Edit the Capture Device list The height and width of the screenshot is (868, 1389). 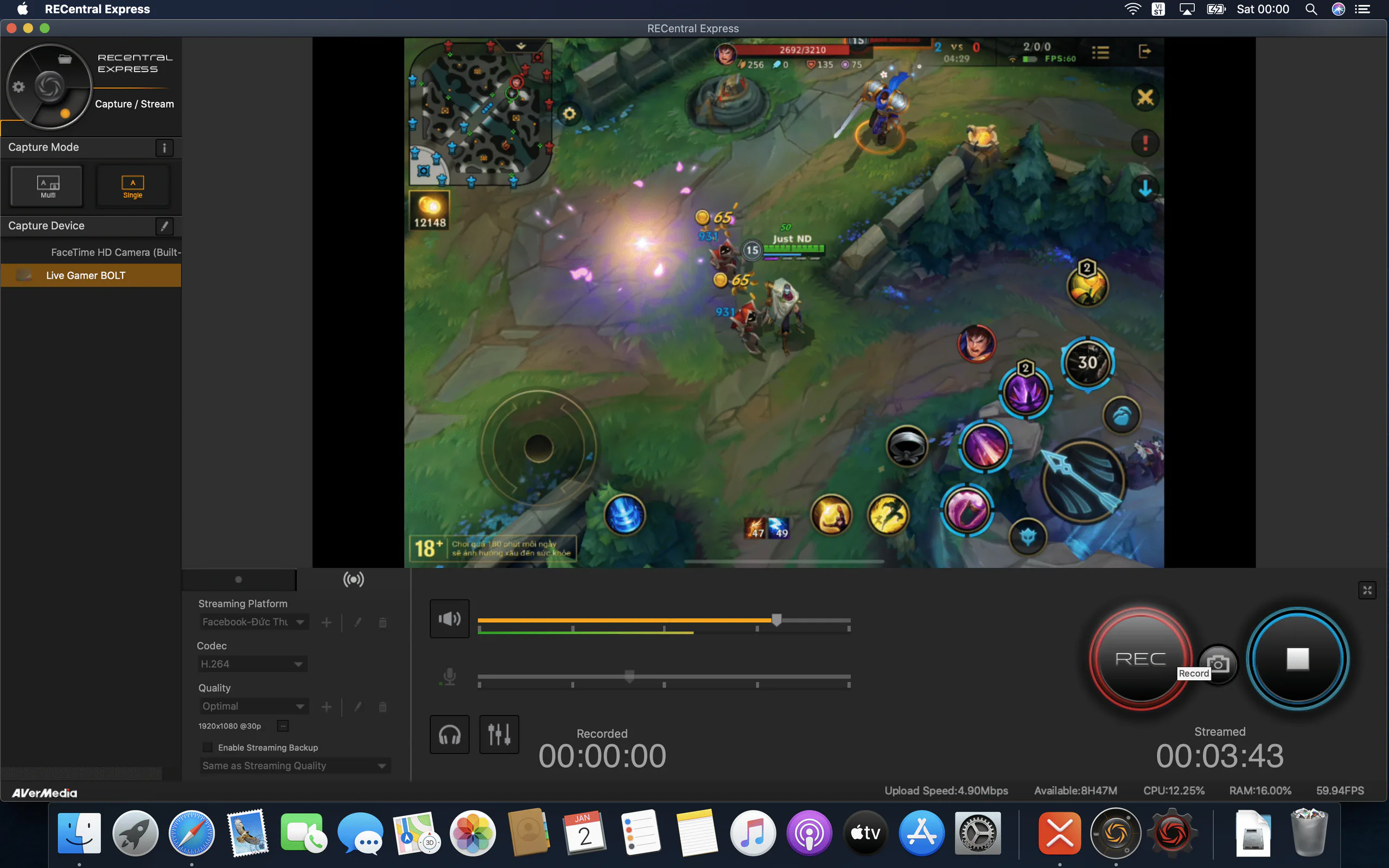[164, 226]
